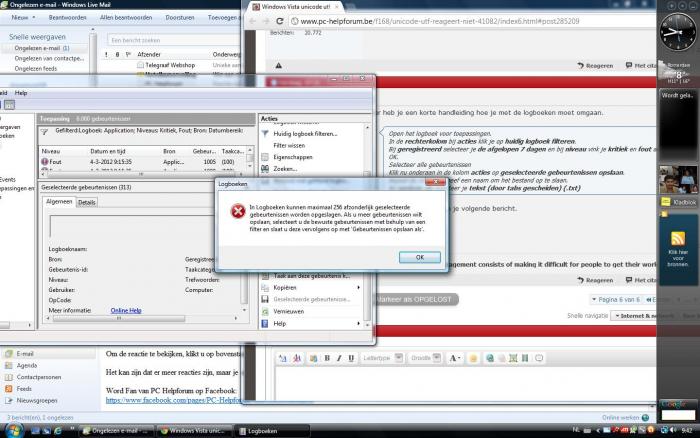The image size is (700, 438).
Task: Click the Markeer als OPGELOST button
Action: point(415,299)
